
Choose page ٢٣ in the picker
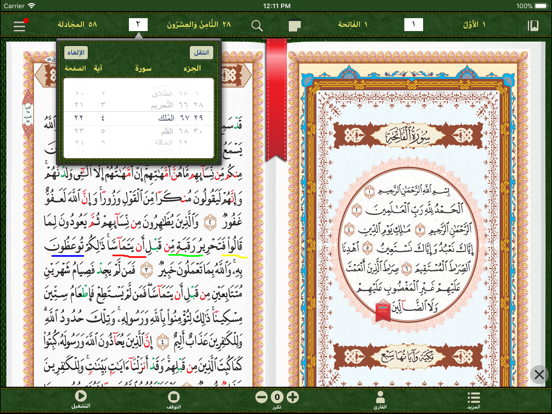point(79,131)
